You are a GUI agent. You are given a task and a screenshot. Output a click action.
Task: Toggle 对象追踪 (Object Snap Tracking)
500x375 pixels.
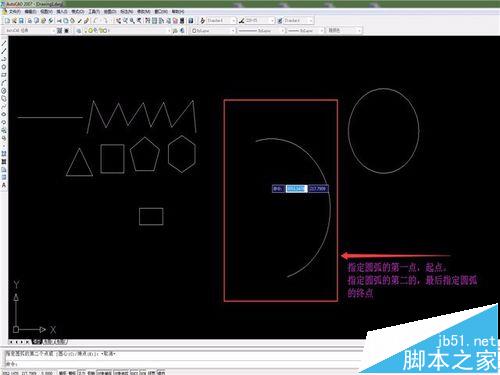pos(121,373)
